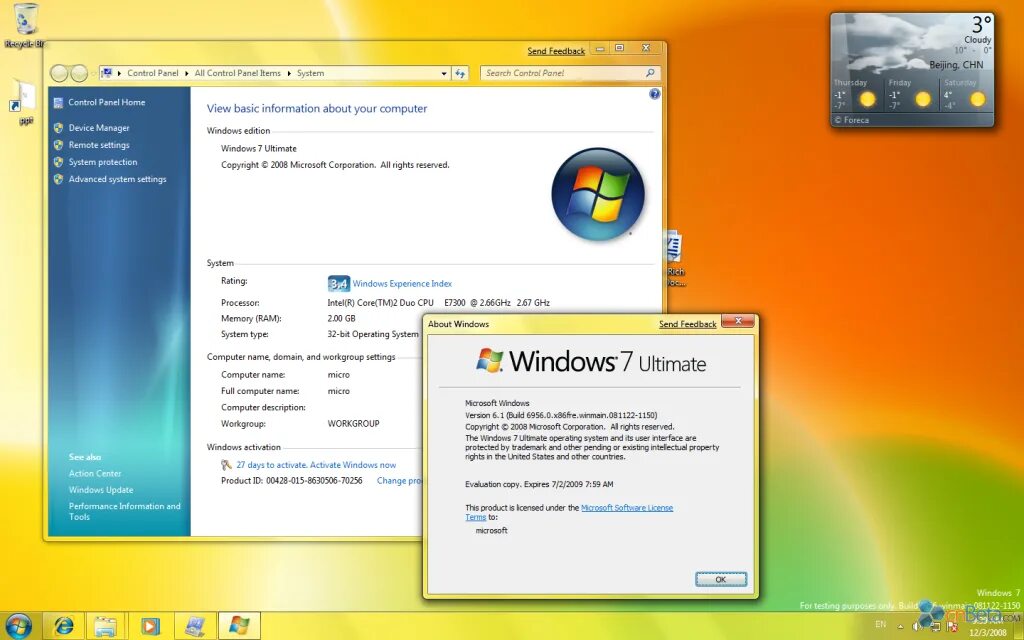Click the Windows 7 Ultimate edition text
The image size is (1024, 640).
[x=259, y=149]
